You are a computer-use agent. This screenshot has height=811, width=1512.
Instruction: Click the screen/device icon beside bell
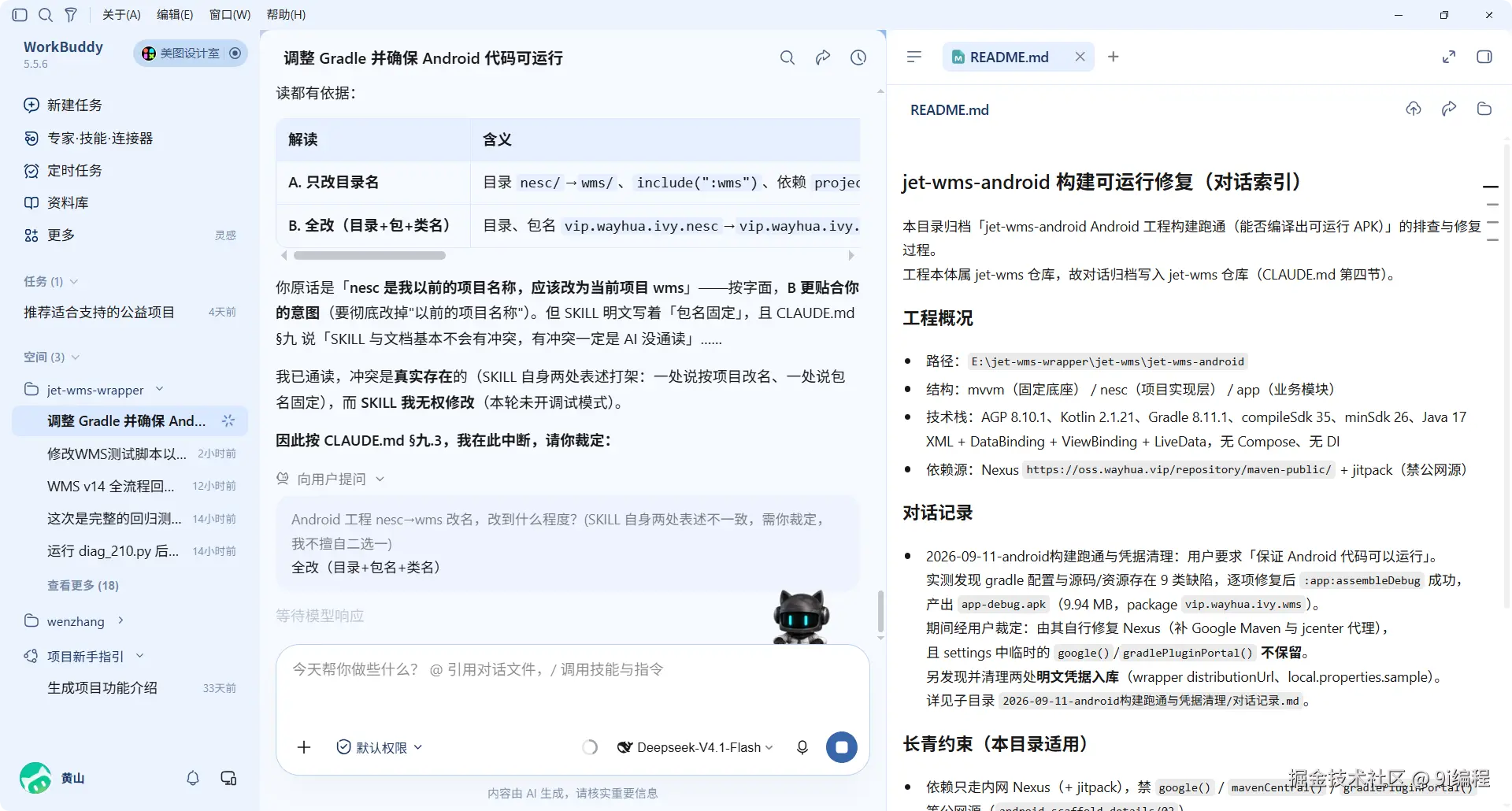click(x=228, y=779)
